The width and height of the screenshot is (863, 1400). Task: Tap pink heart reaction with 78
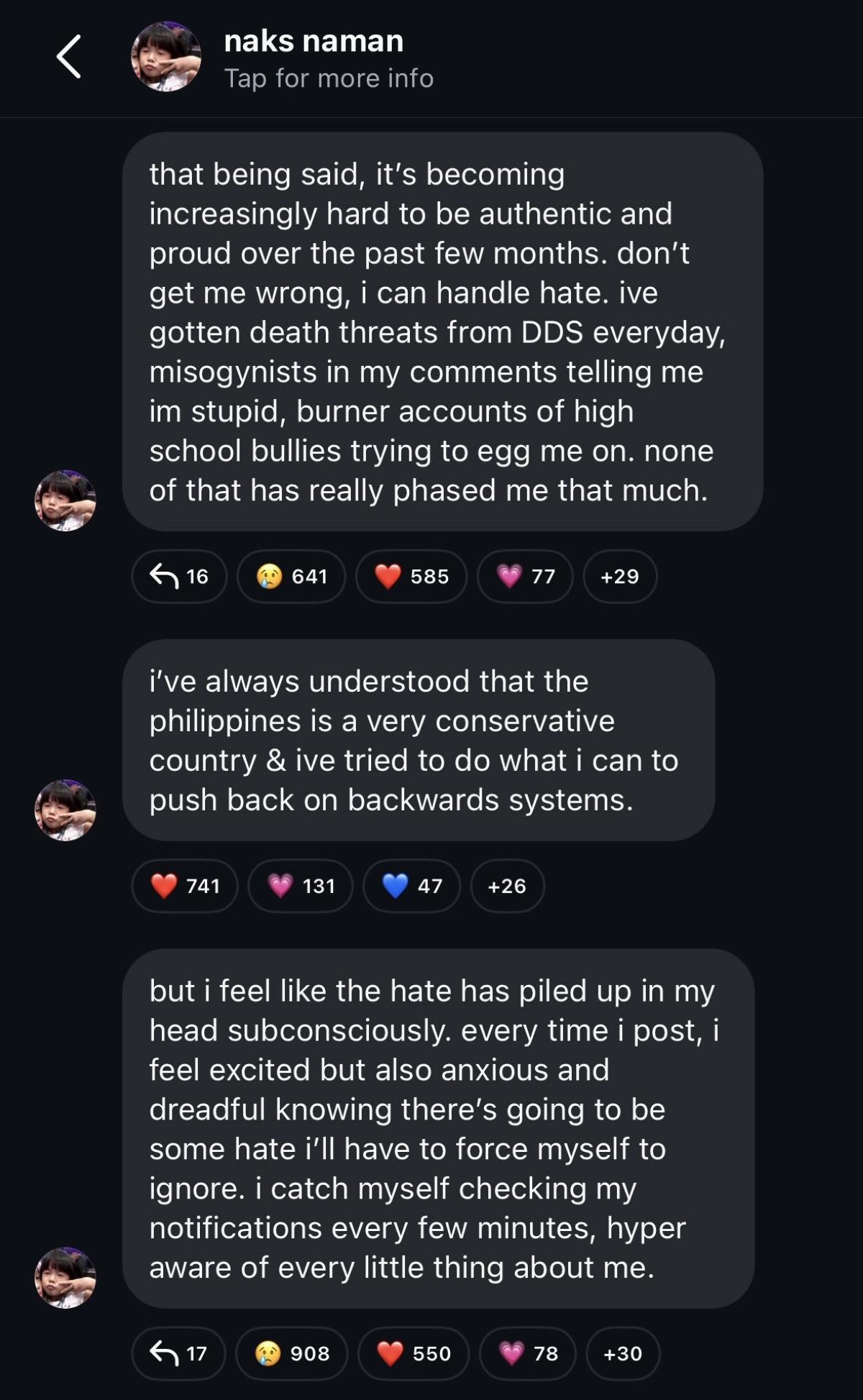click(x=527, y=1353)
